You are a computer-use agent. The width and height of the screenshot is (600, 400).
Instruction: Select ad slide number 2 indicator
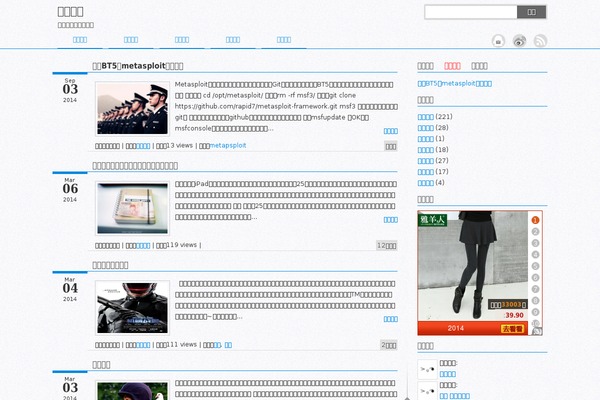(x=535, y=232)
